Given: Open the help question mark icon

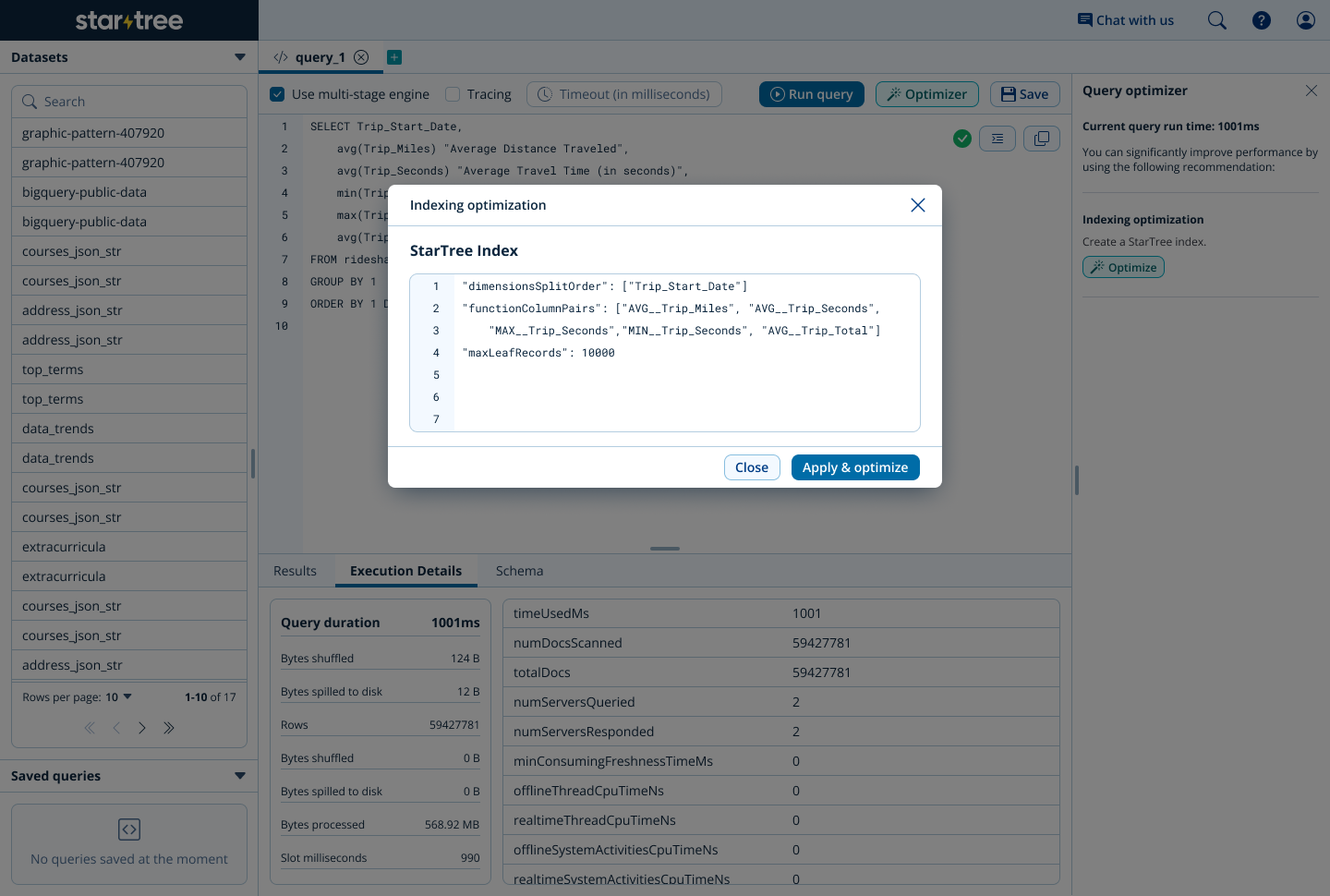Looking at the screenshot, I should pos(1261,20).
